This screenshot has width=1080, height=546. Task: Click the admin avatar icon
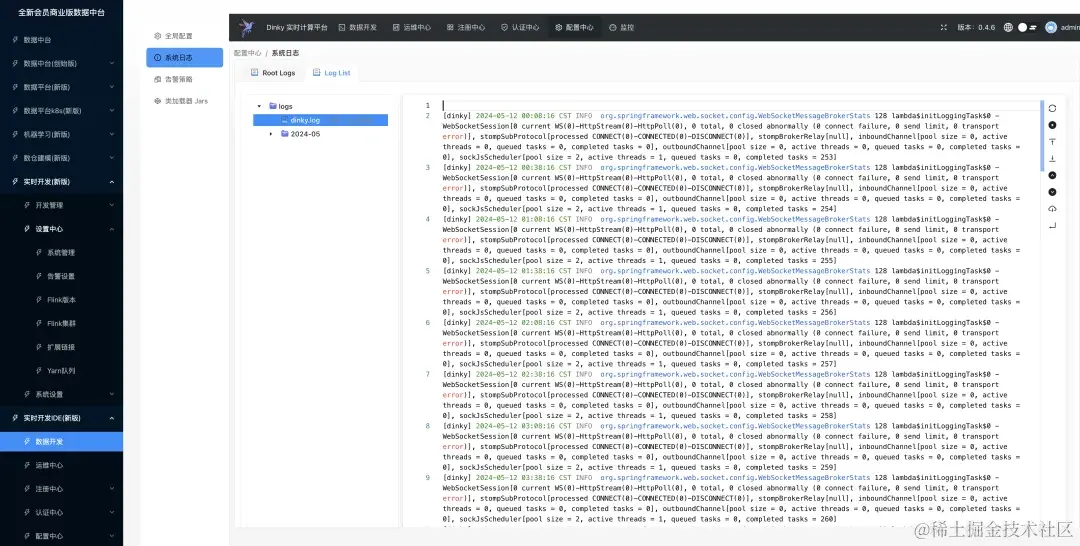pyautogui.click(x=1050, y=28)
